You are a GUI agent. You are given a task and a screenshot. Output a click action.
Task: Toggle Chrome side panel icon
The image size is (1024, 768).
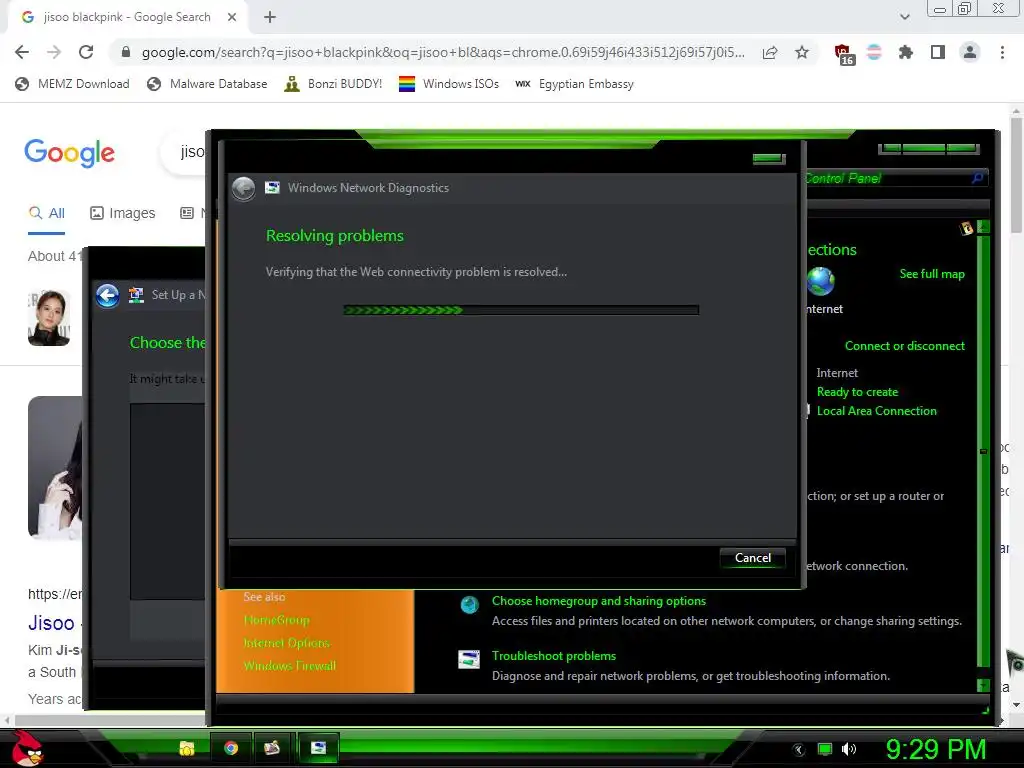click(x=938, y=52)
